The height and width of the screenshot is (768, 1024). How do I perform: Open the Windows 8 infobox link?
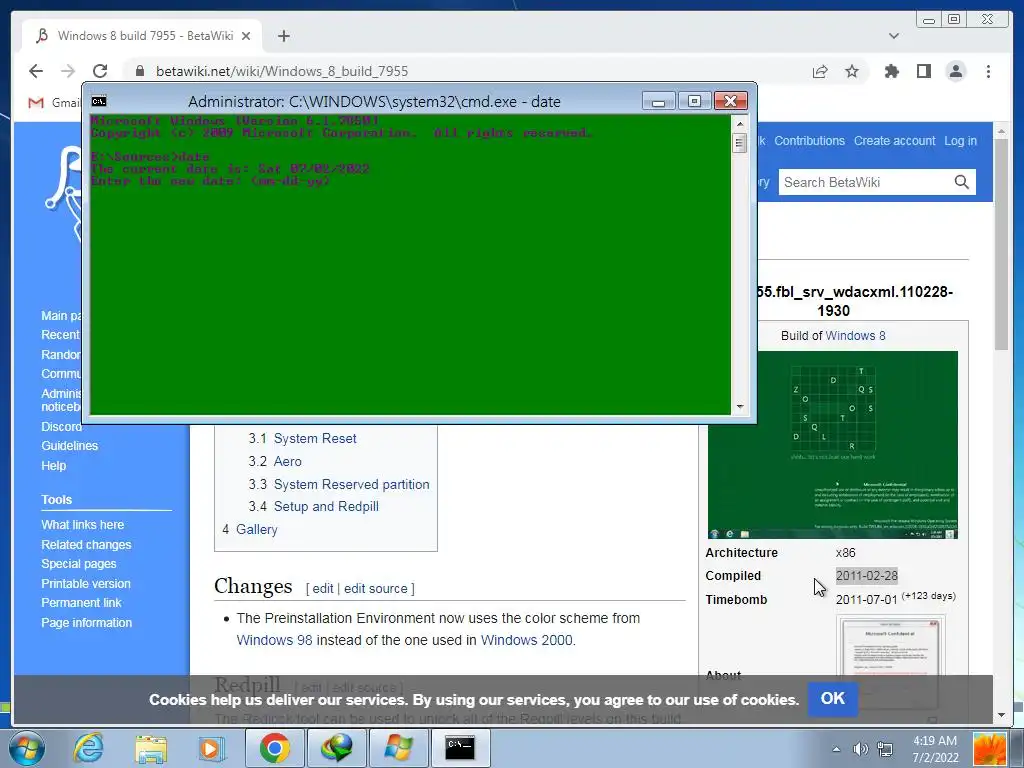(856, 336)
